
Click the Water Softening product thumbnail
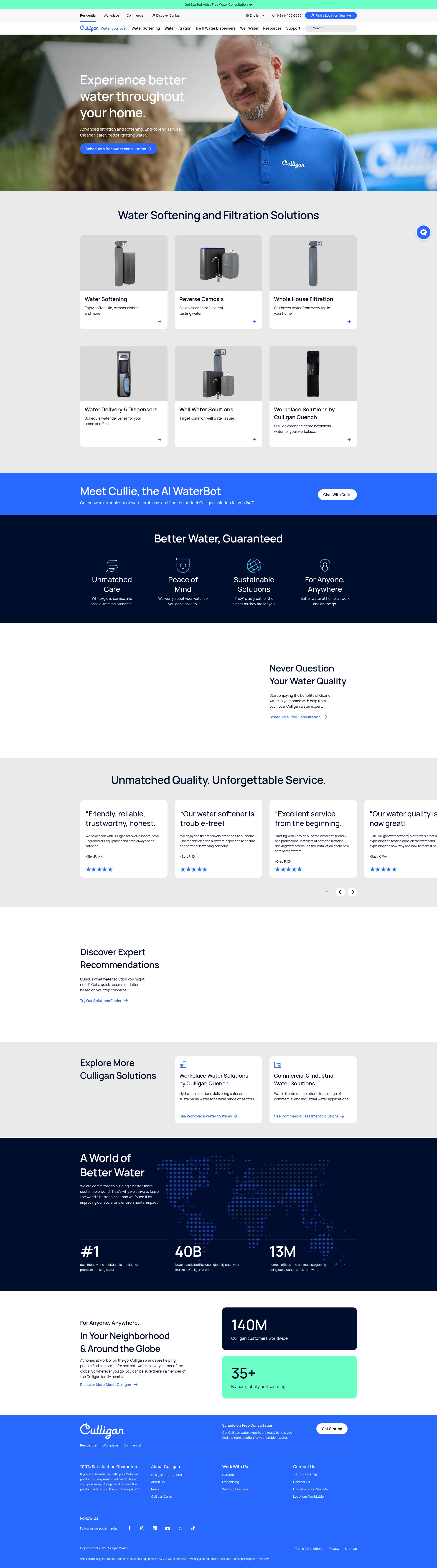(124, 263)
